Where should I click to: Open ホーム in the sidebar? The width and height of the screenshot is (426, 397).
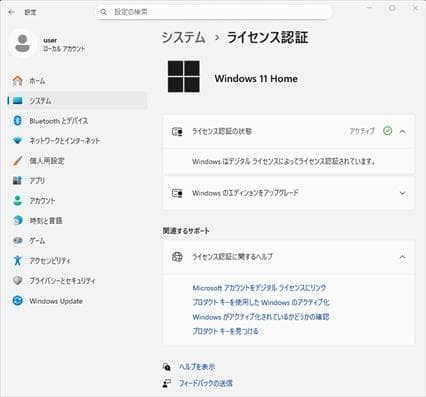pos(77,80)
